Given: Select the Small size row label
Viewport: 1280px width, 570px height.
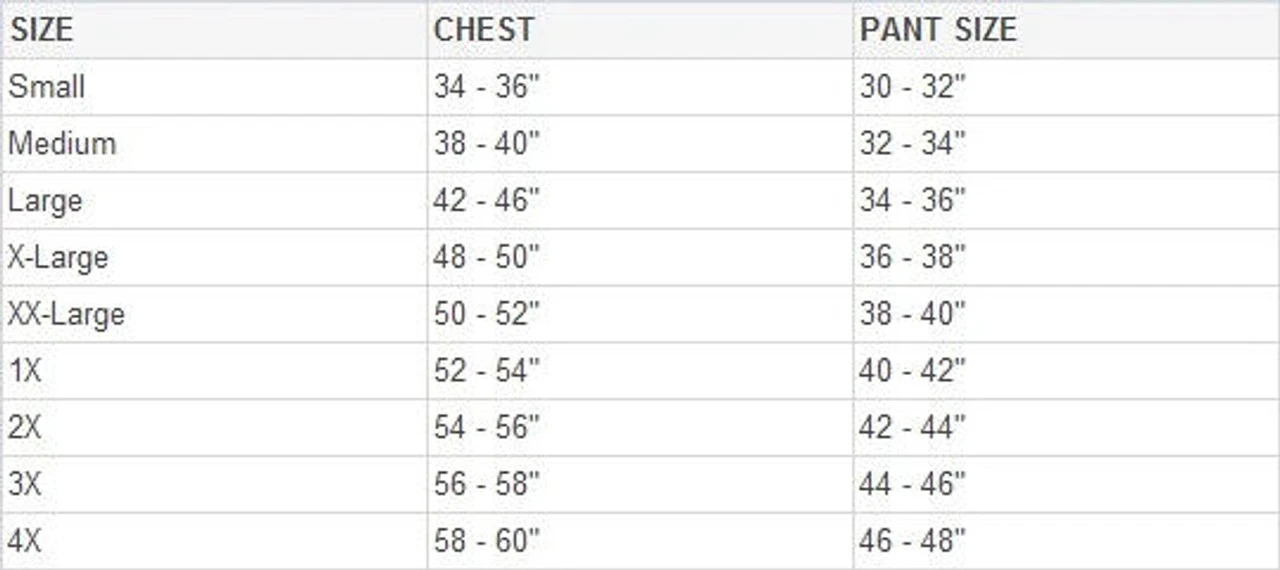Looking at the screenshot, I should (x=46, y=87).
